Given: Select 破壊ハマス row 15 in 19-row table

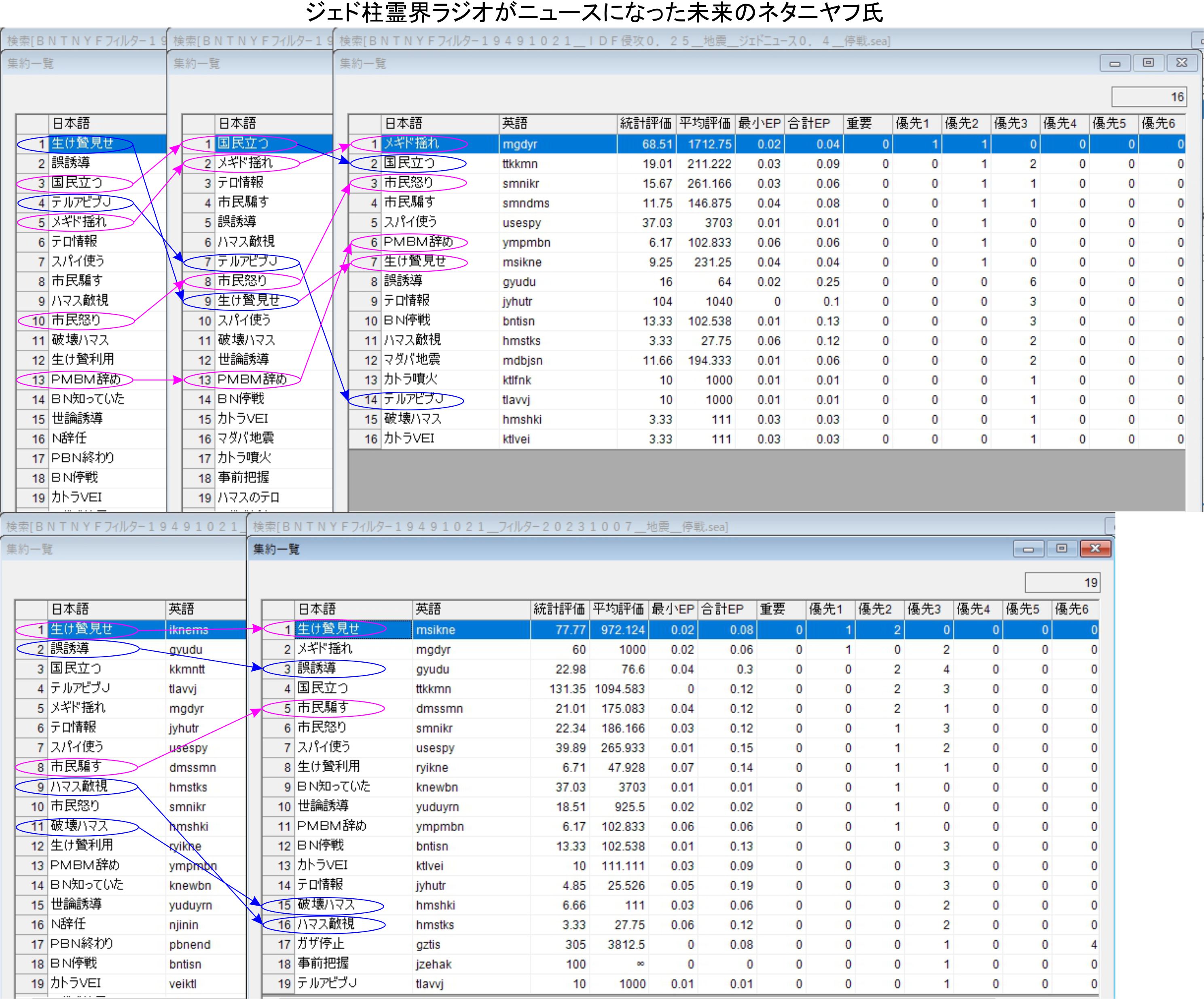Looking at the screenshot, I should 681,905.
